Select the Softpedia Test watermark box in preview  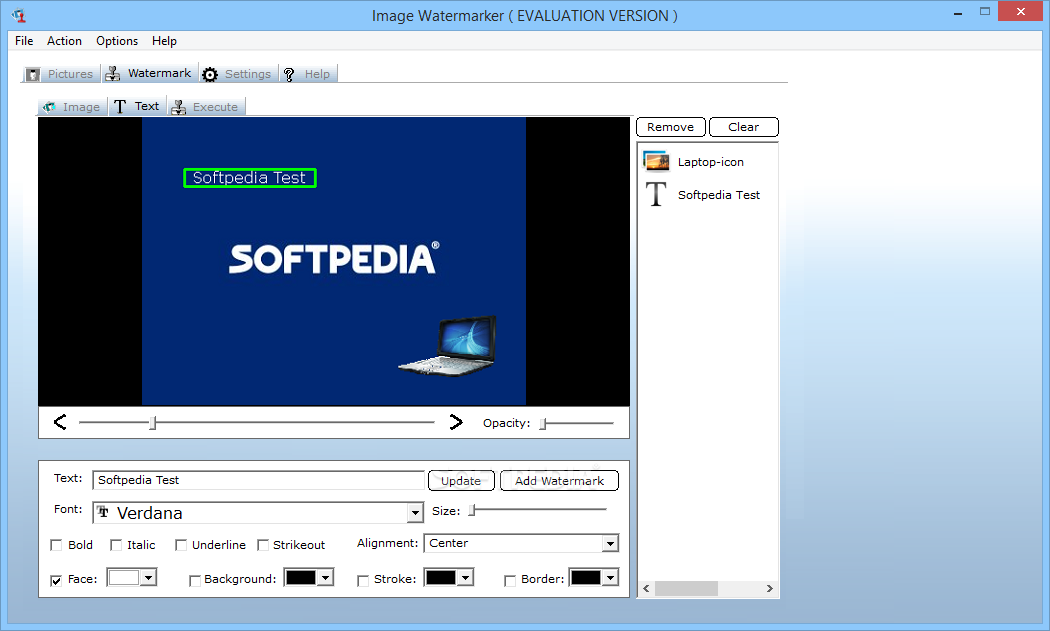[250, 178]
